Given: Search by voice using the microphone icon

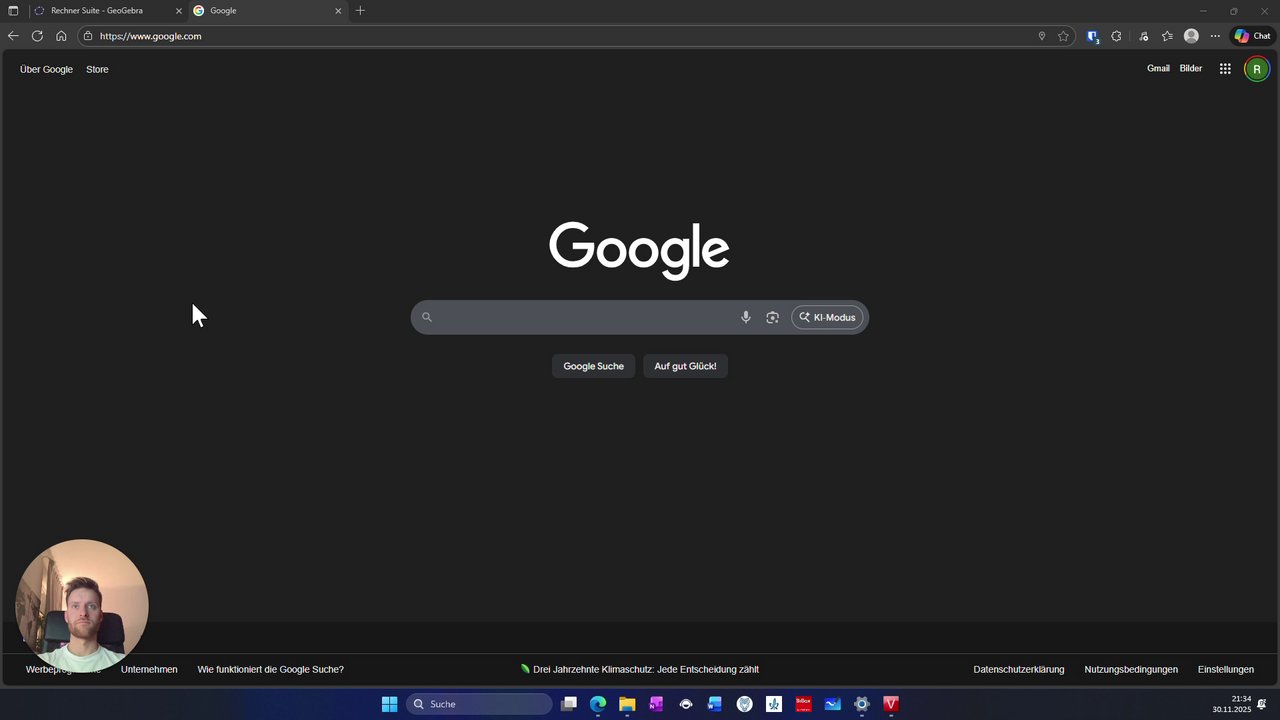Looking at the screenshot, I should [745, 317].
